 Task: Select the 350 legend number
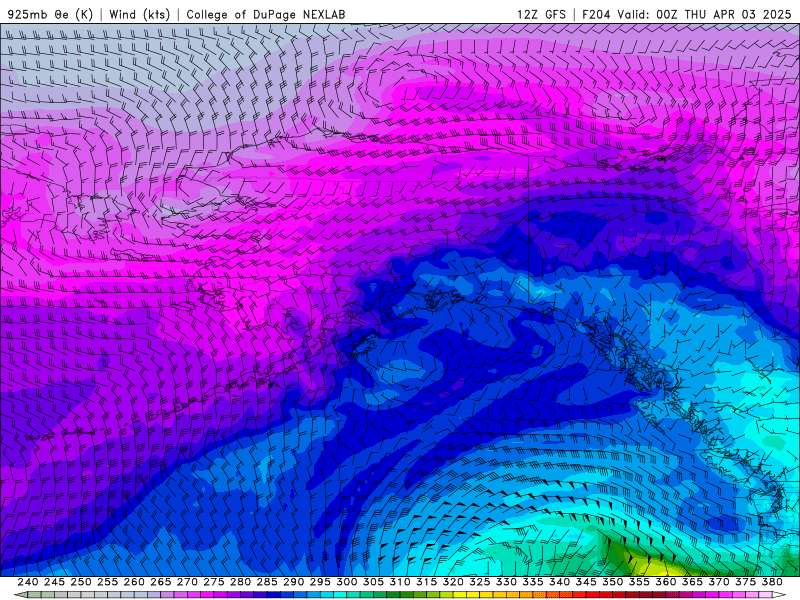613,582
